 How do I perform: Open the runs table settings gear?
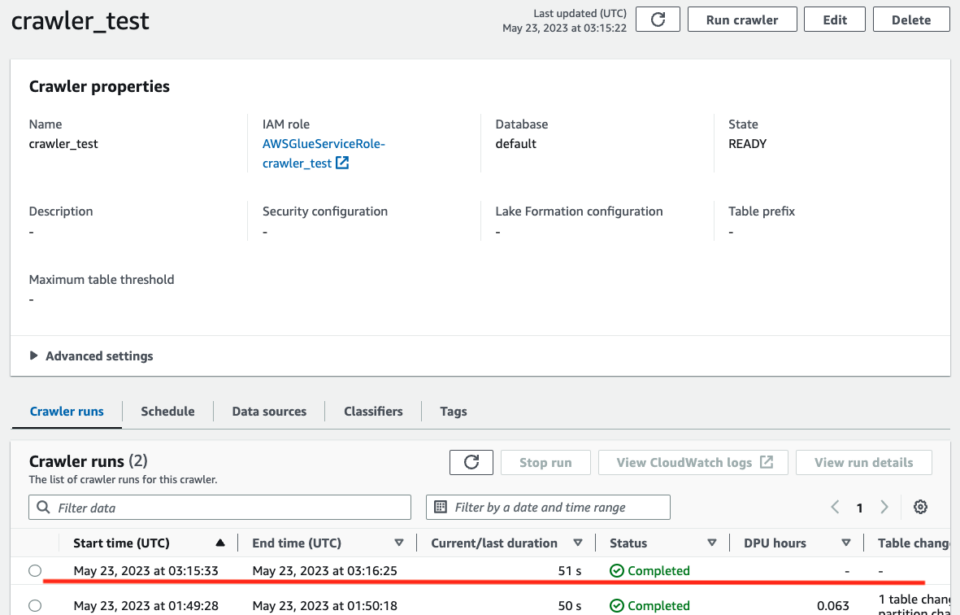(x=920, y=507)
